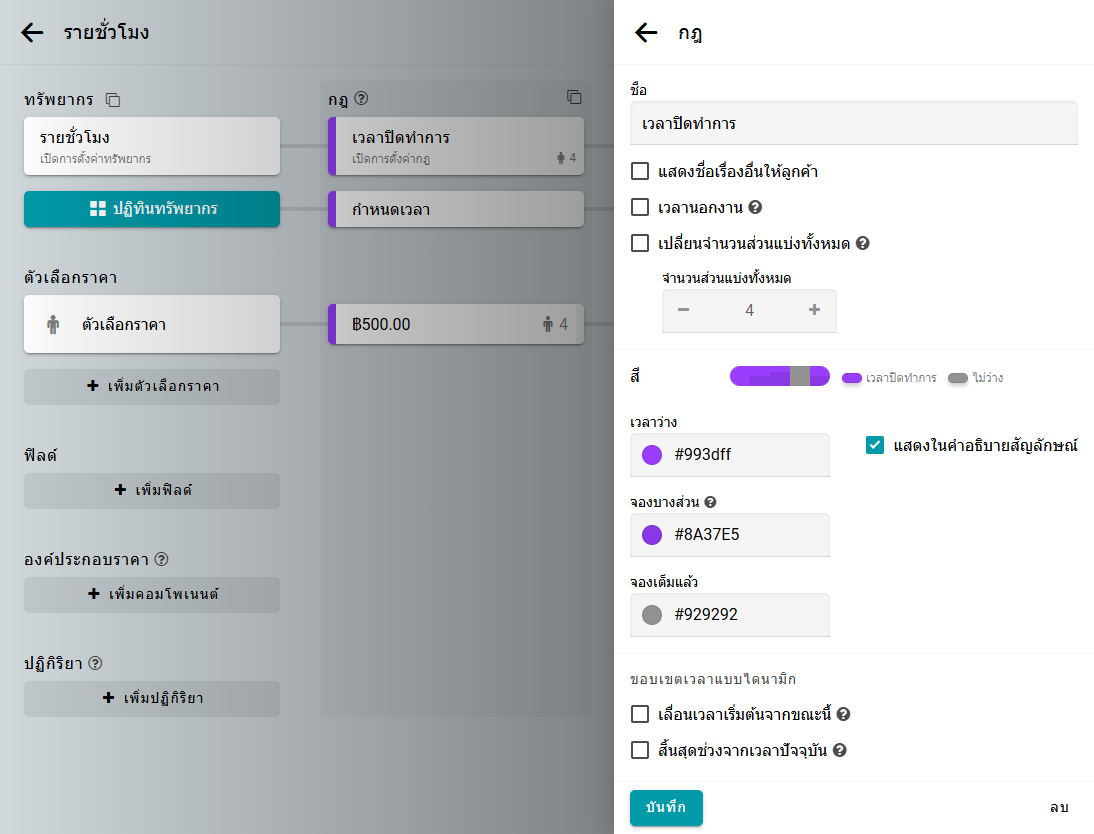Screen dimensions: 1094x834
Task: Click help icon next to จองบางส่วน
Action: (710, 502)
